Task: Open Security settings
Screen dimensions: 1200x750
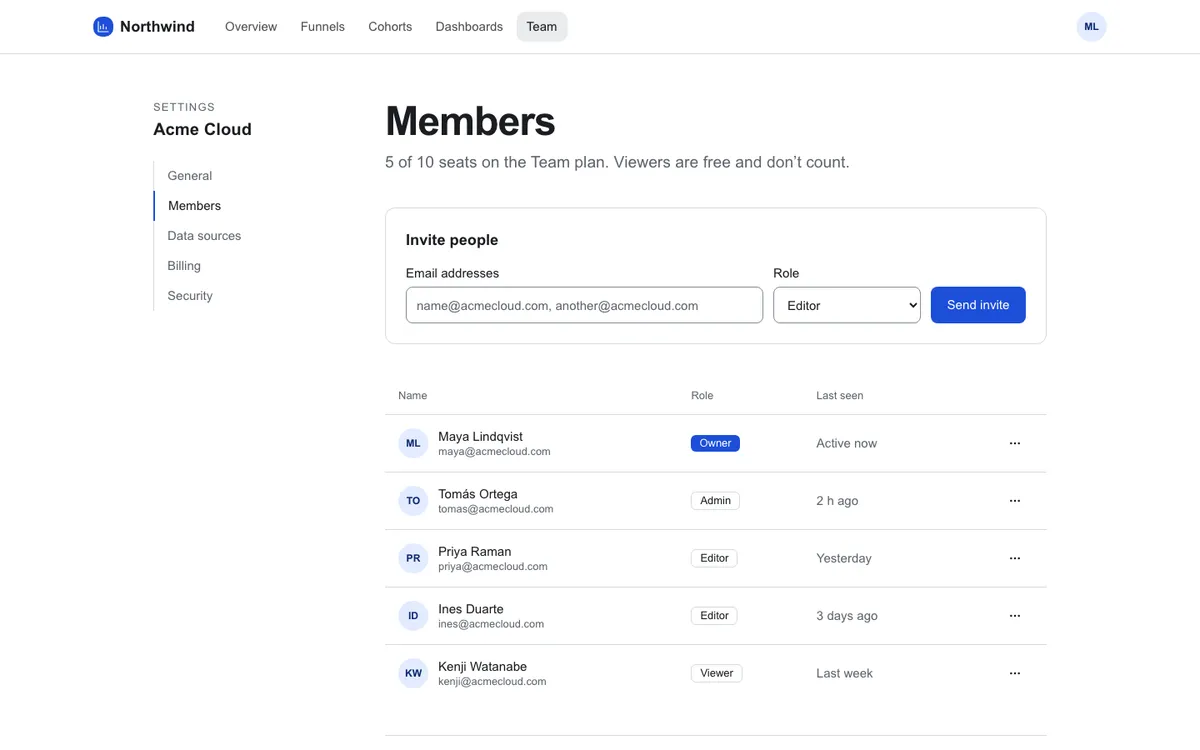Action: (190, 296)
